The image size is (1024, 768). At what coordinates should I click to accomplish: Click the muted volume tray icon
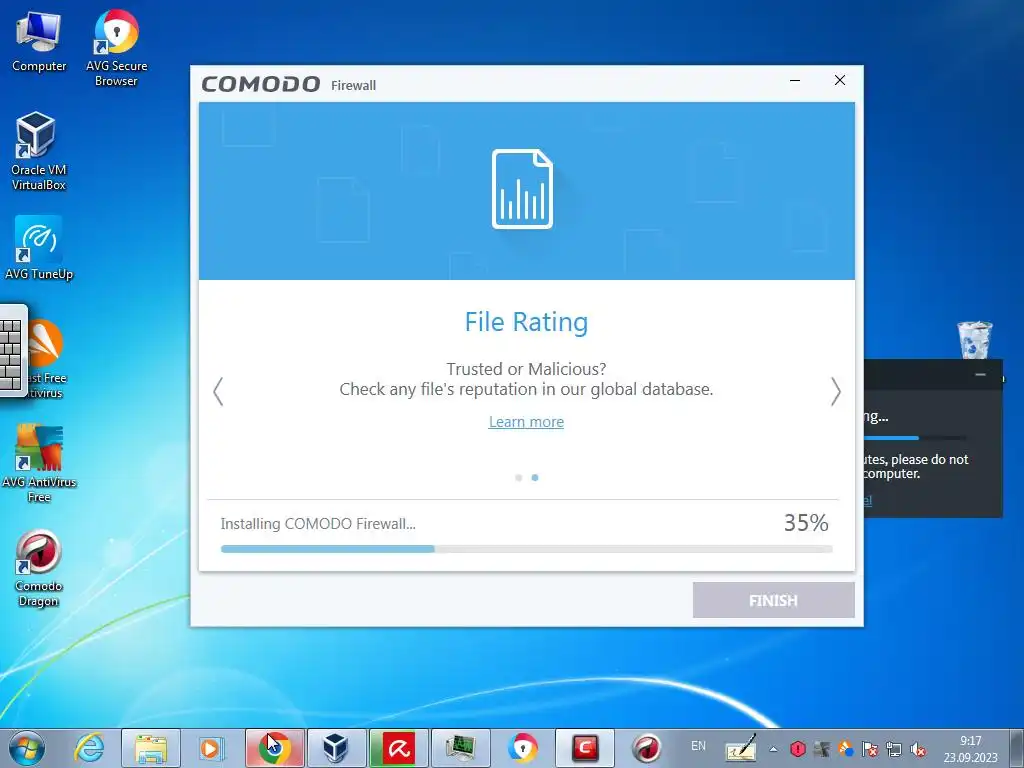click(918, 749)
